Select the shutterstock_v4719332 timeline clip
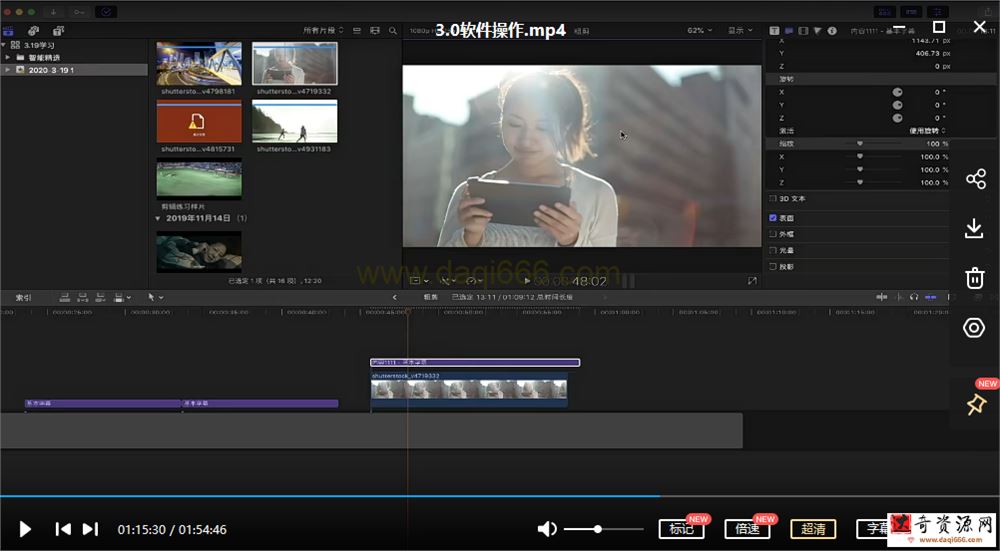Screen dimensions: 1000x551 (469, 390)
